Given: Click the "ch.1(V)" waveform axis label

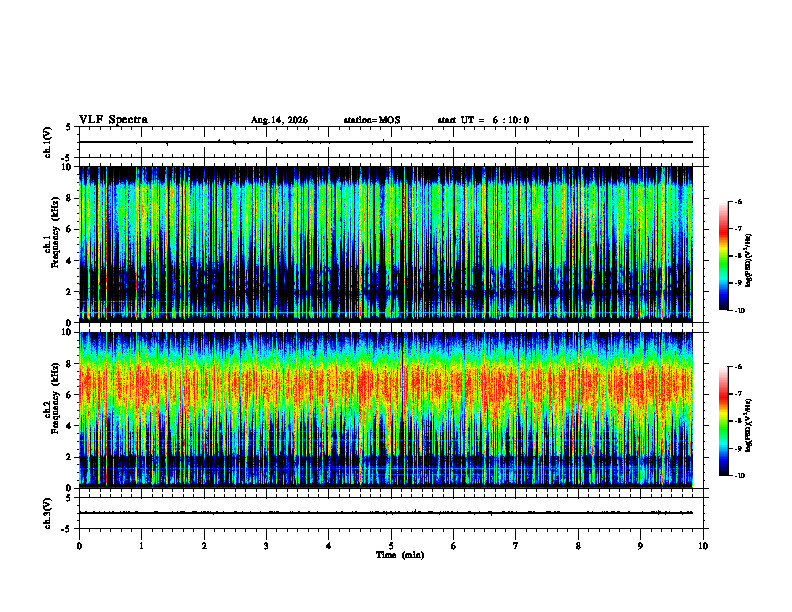Looking at the screenshot, I should (48, 142).
